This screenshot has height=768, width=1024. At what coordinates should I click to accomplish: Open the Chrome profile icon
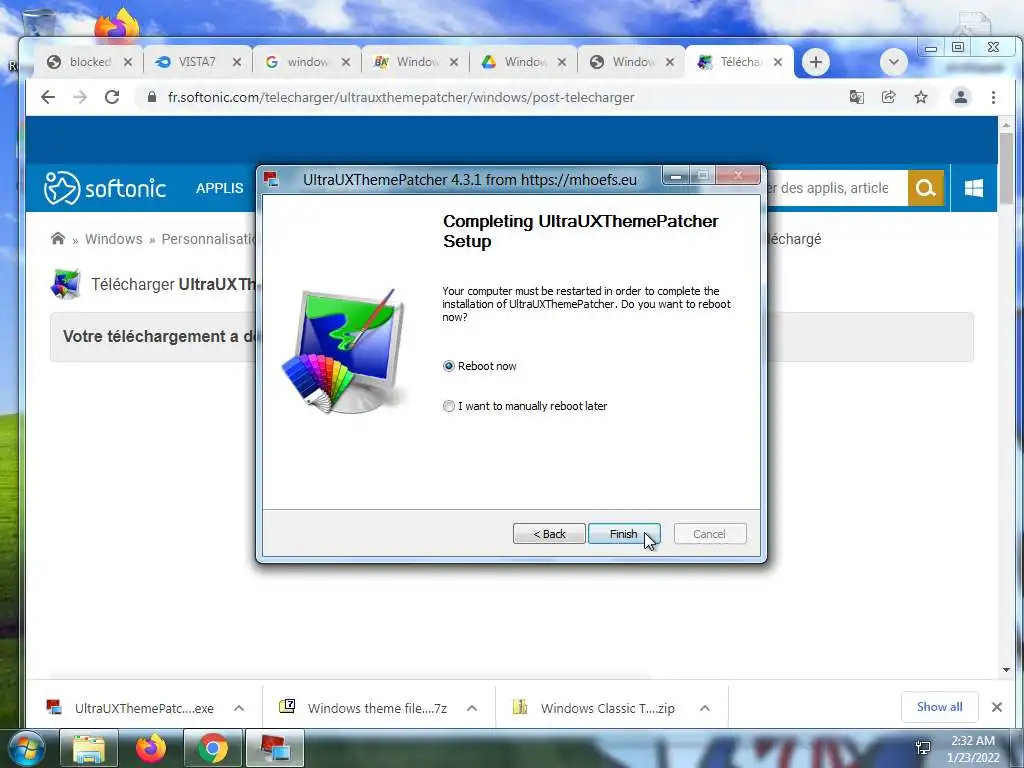point(961,97)
